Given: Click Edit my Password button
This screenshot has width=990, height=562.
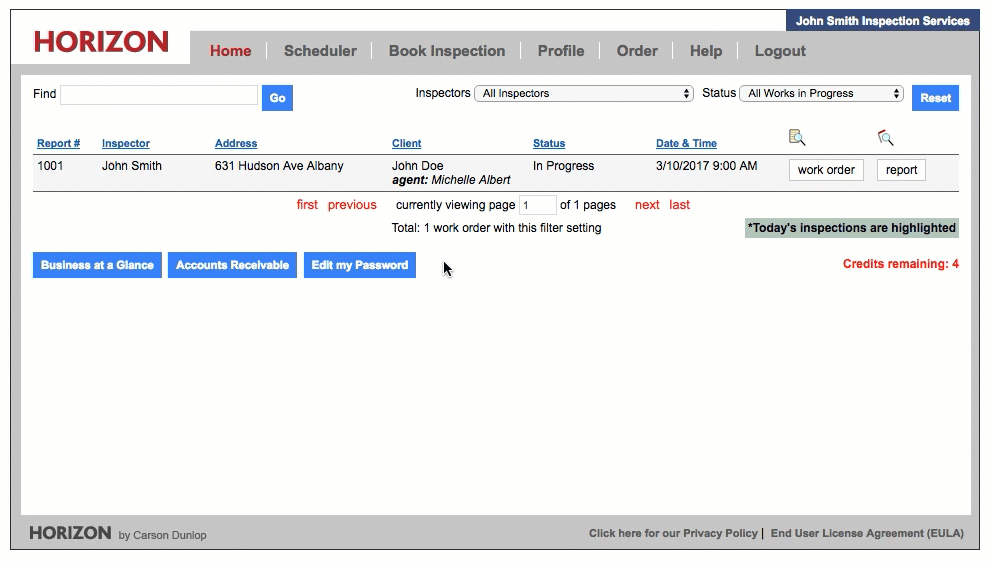Looking at the screenshot, I should pos(360,265).
